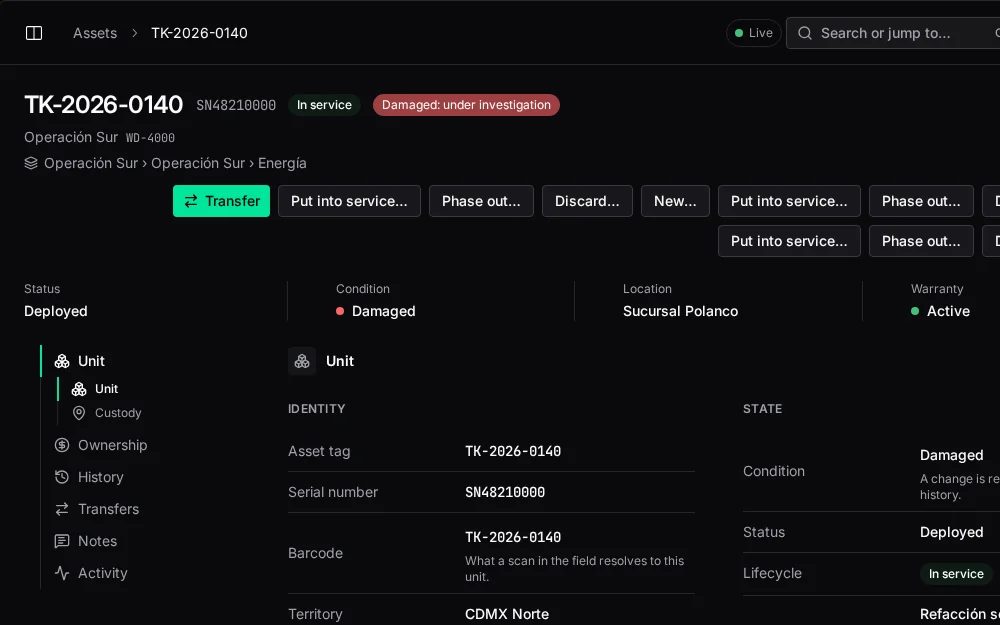
Task: Click the search magnifier icon
Action: click(x=805, y=33)
